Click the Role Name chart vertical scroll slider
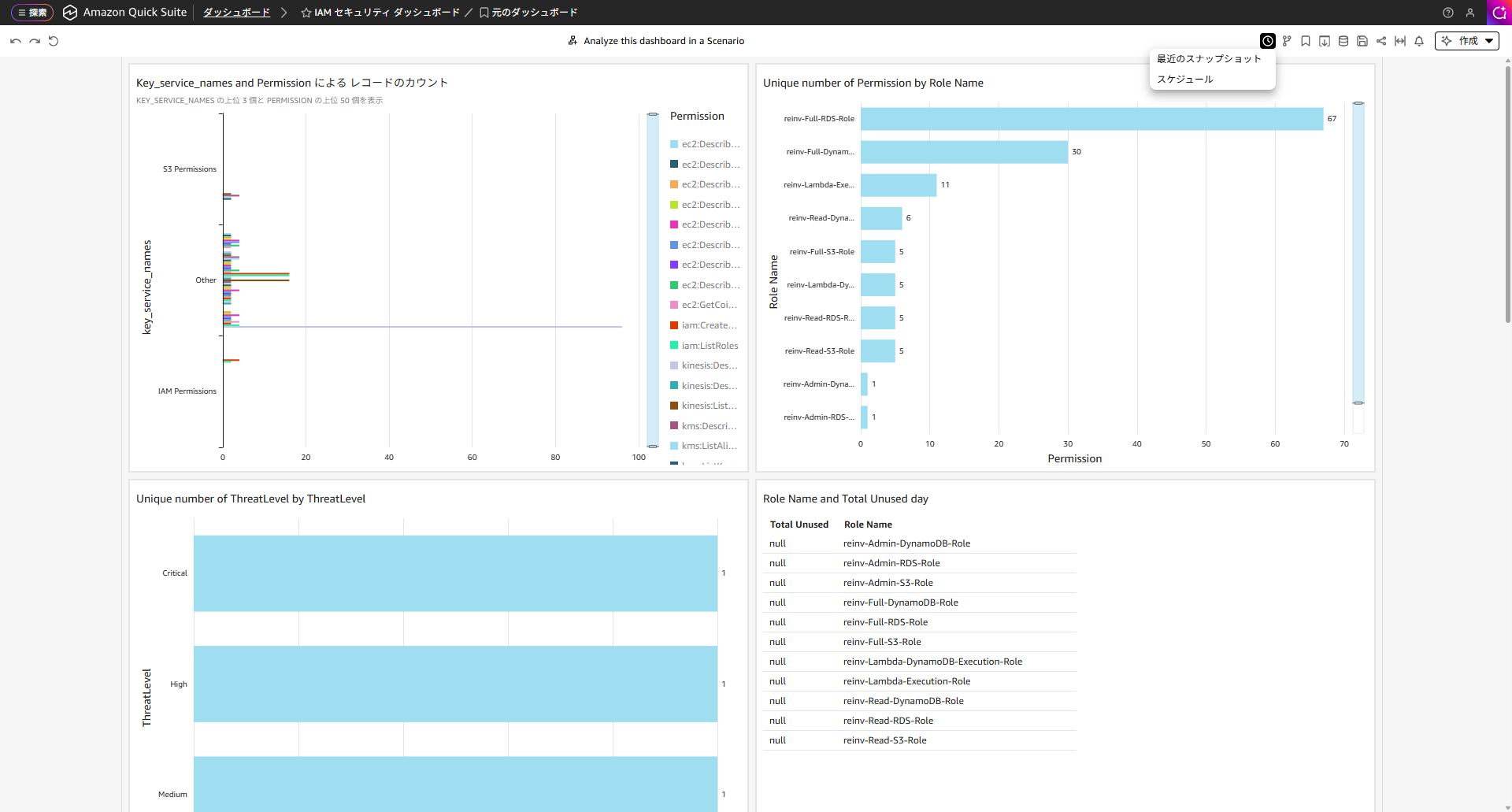Screen dimensions: 1512x812 [x=1358, y=252]
